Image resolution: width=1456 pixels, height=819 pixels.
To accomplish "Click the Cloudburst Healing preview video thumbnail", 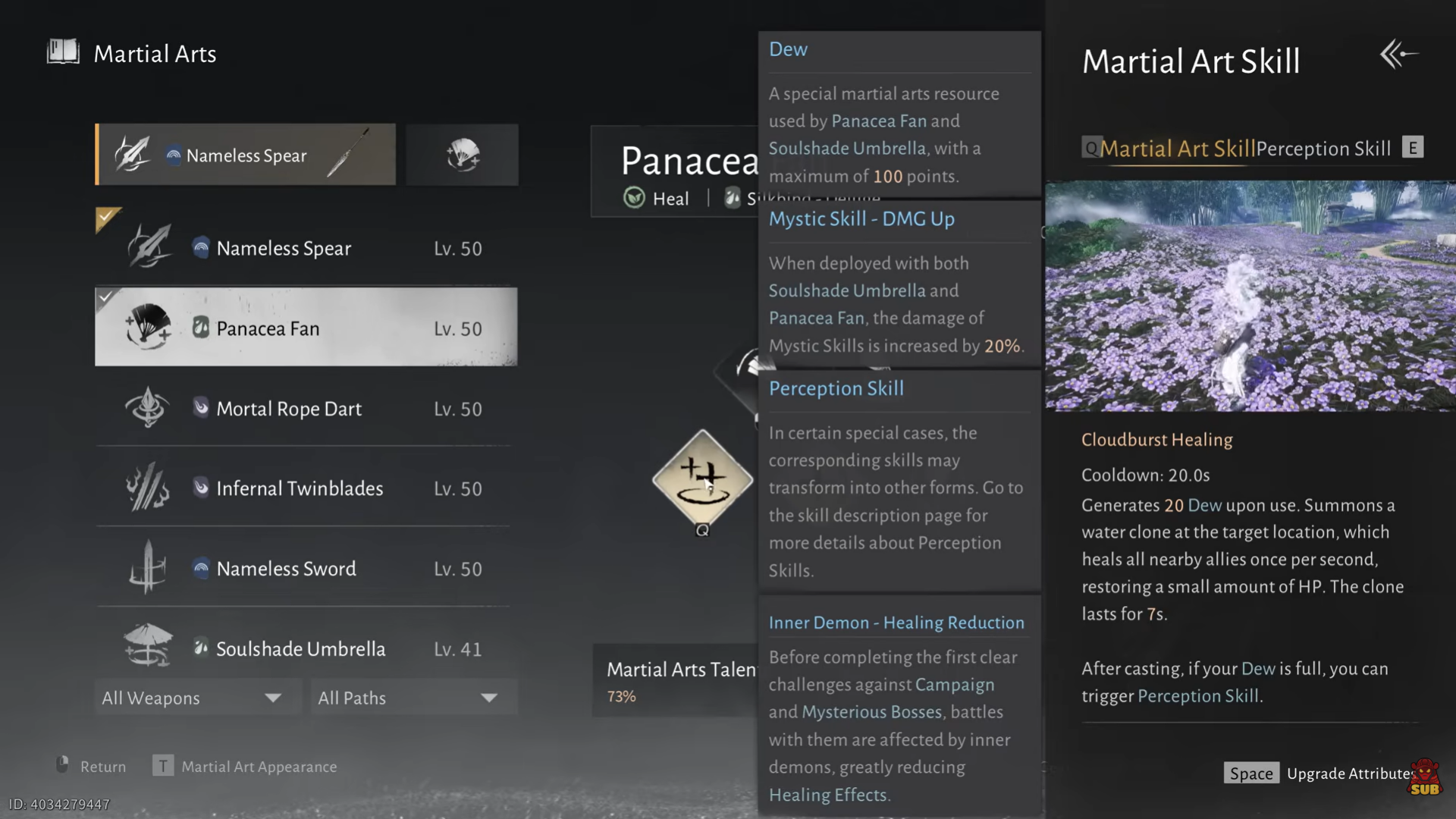I will pyautogui.click(x=1250, y=296).
